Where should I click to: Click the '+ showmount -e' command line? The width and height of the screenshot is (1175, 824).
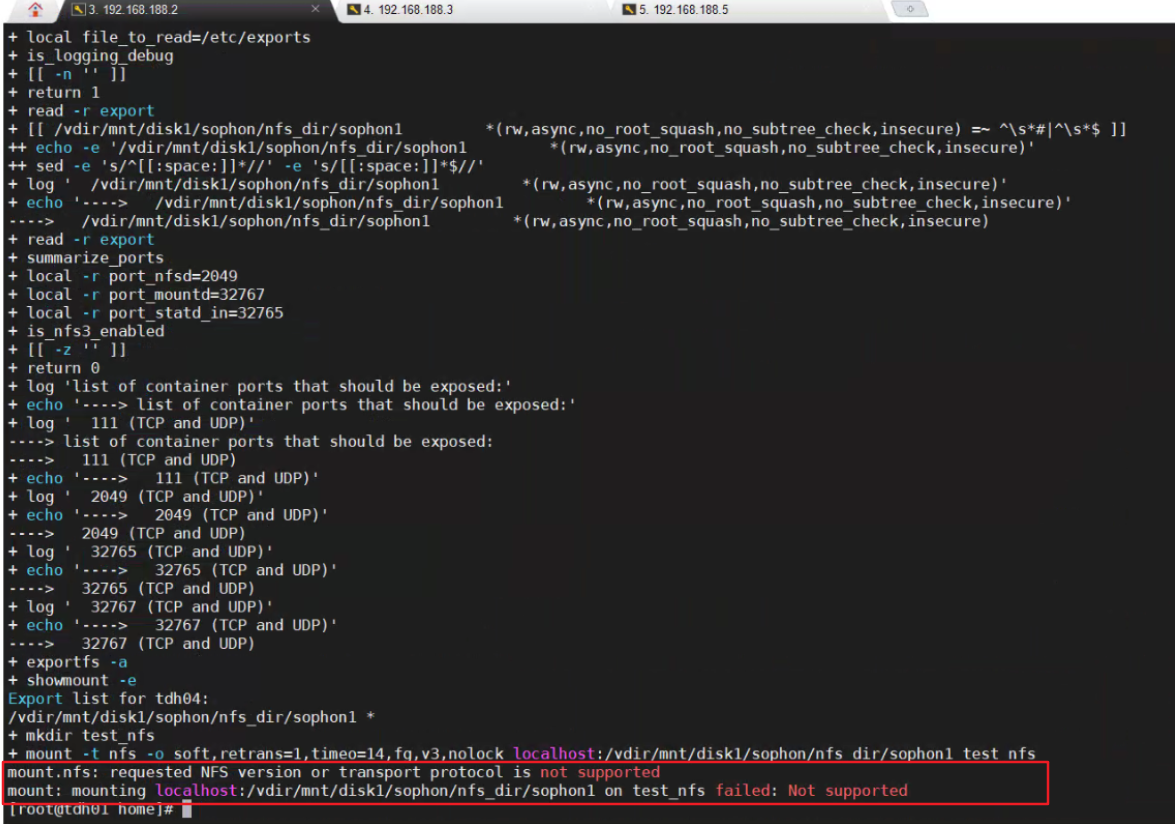[72, 680]
